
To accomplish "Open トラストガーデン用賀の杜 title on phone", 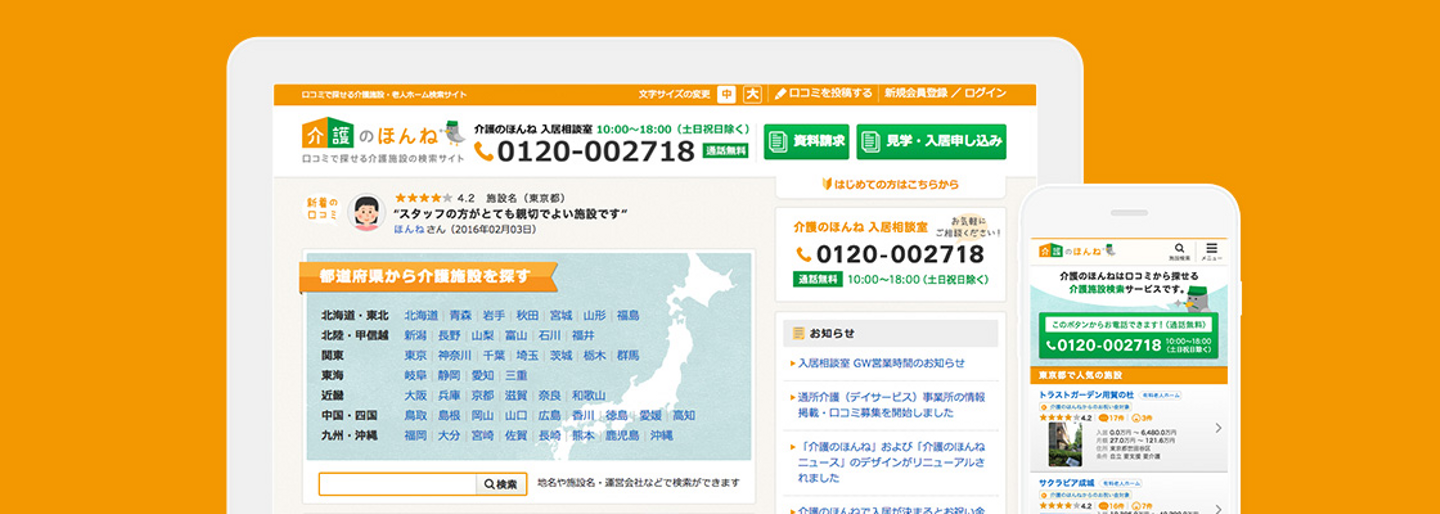I will [1087, 394].
